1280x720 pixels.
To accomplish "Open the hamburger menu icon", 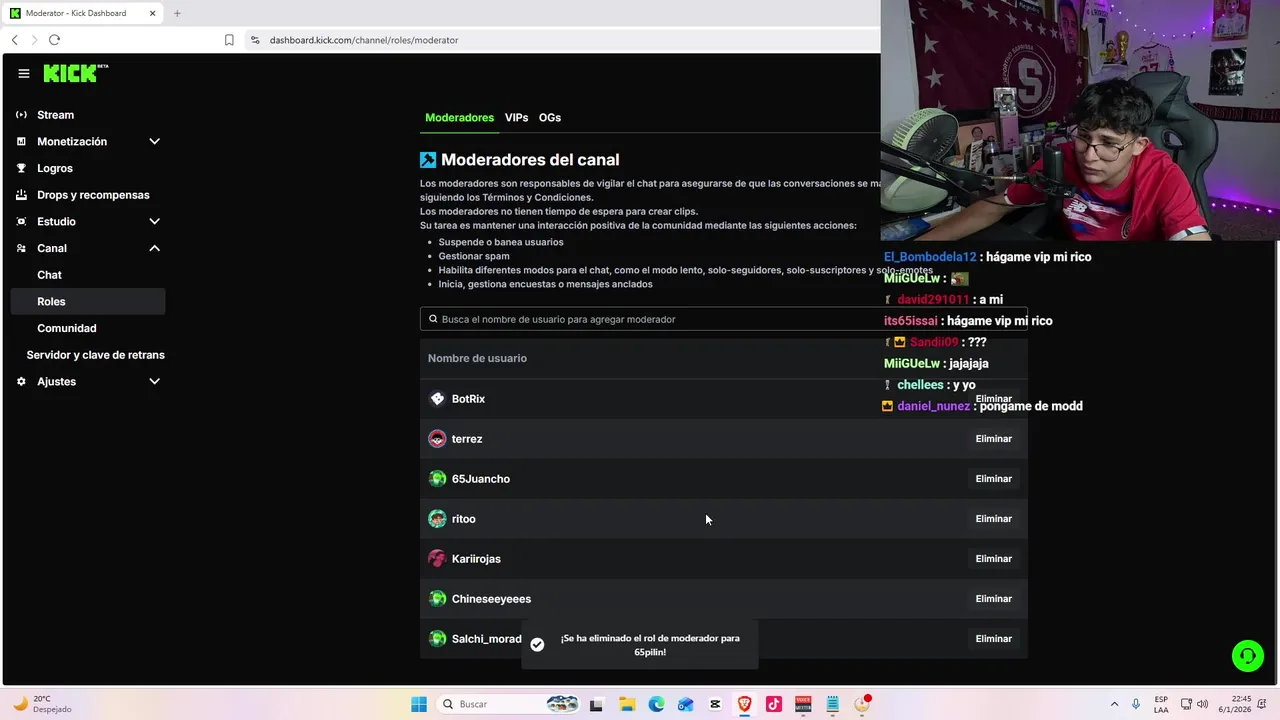I will [24, 73].
